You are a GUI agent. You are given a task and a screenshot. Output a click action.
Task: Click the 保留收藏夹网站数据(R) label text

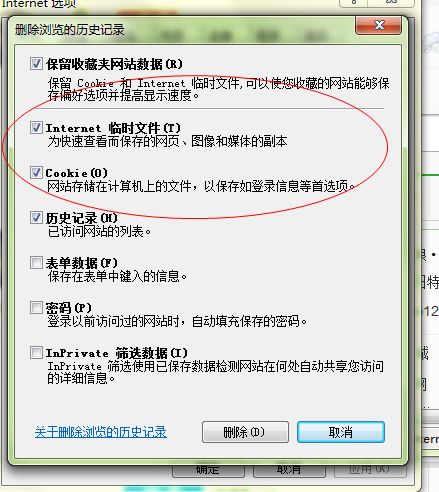(x=114, y=64)
